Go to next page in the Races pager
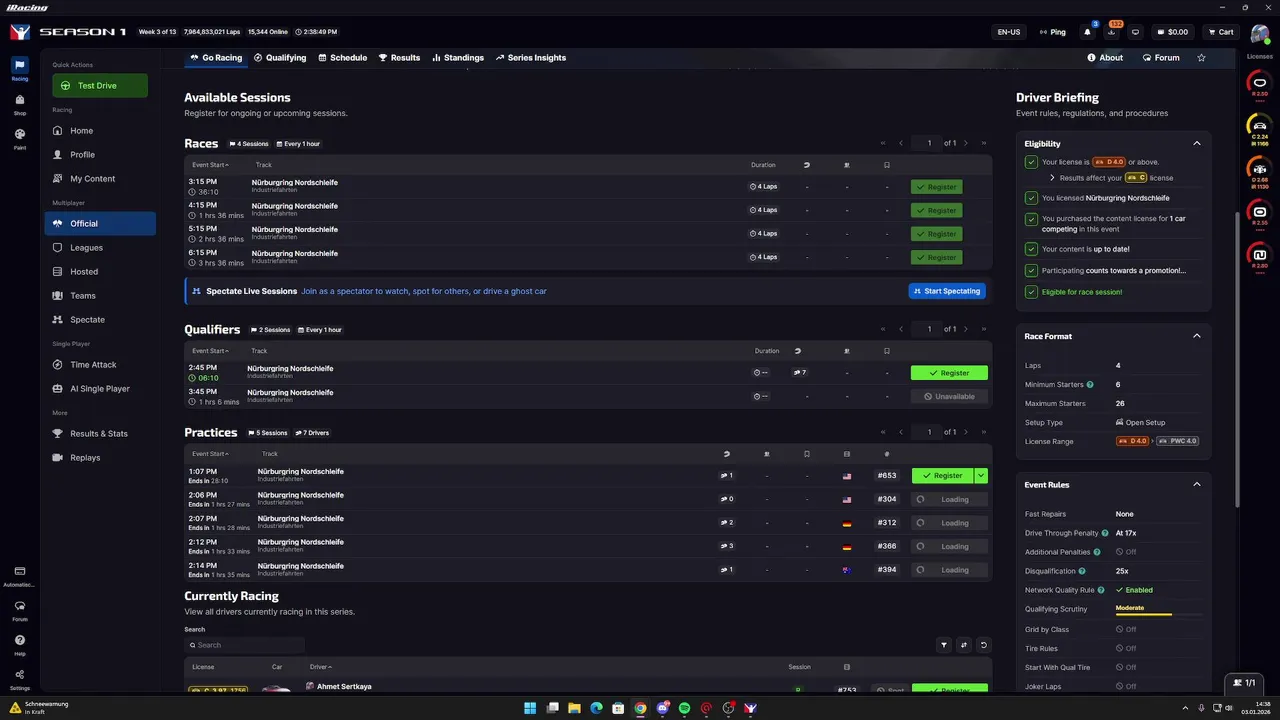 pyautogui.click(x=965, y=143)
